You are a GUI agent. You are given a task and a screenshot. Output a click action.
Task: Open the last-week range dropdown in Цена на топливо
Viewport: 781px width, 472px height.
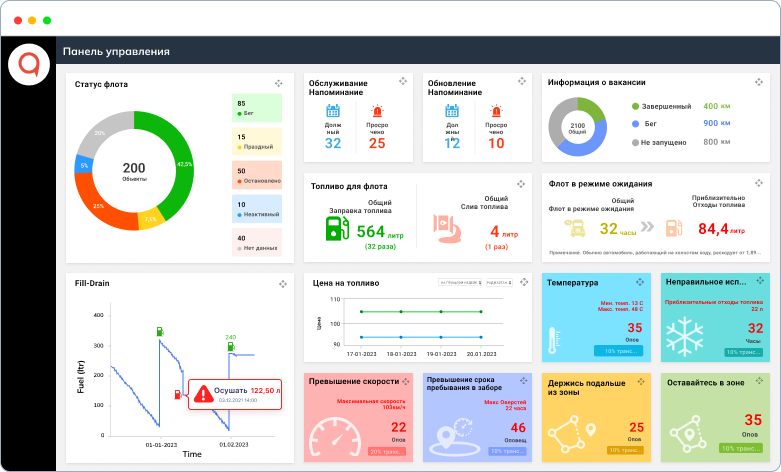click(460, 282)
